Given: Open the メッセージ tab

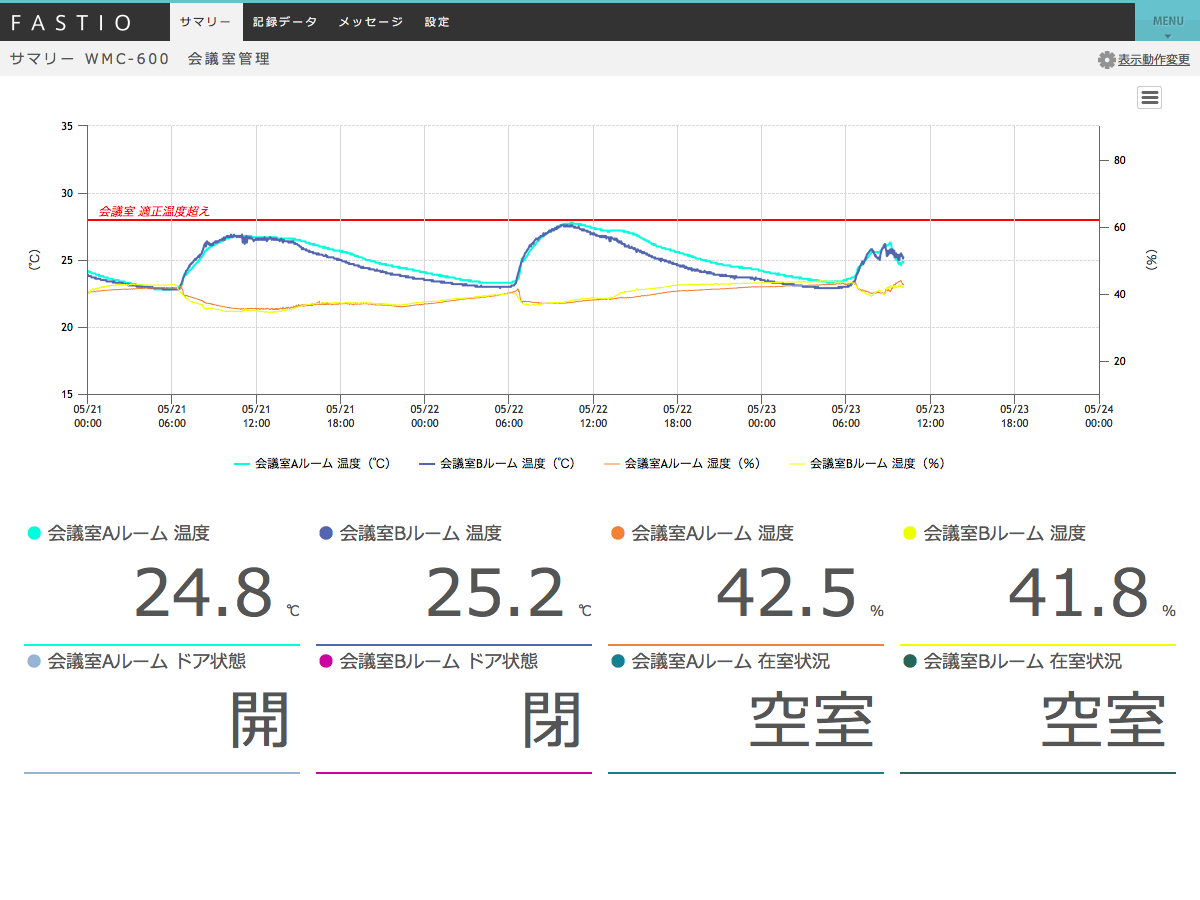Looking at the screenshot, I should 371,22.
